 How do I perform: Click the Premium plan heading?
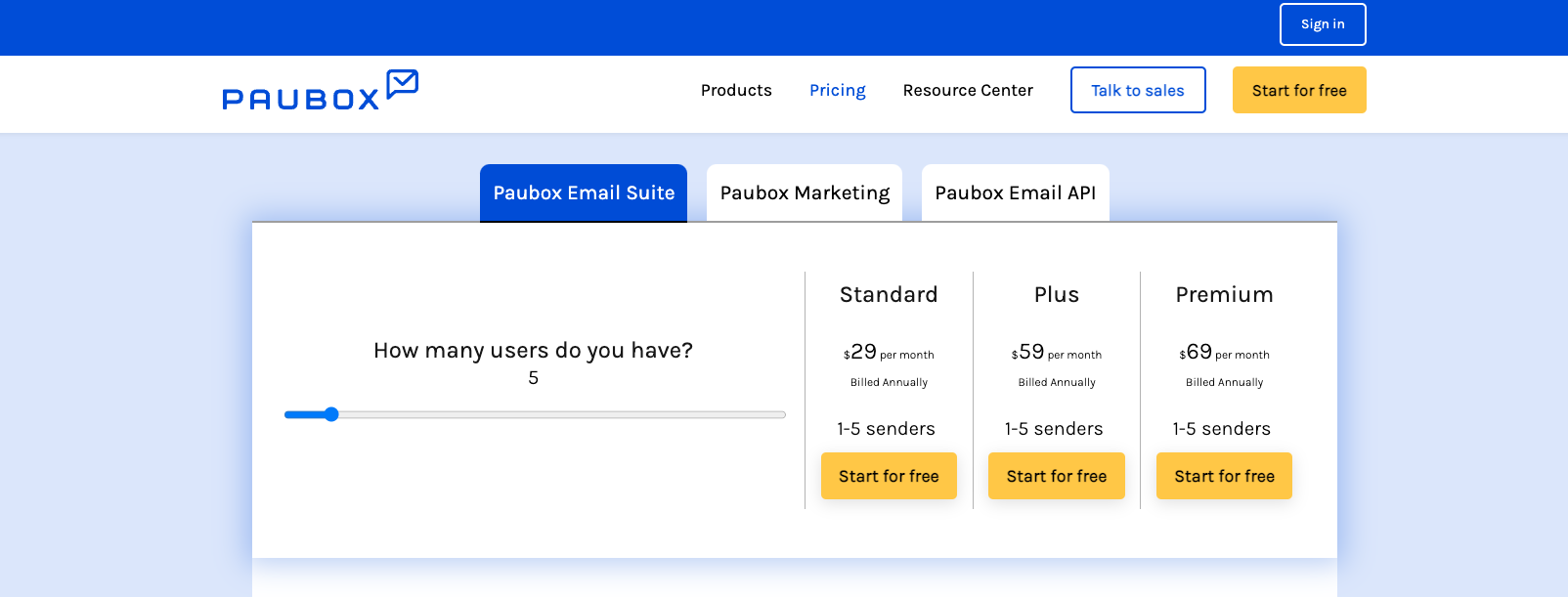1224,294
